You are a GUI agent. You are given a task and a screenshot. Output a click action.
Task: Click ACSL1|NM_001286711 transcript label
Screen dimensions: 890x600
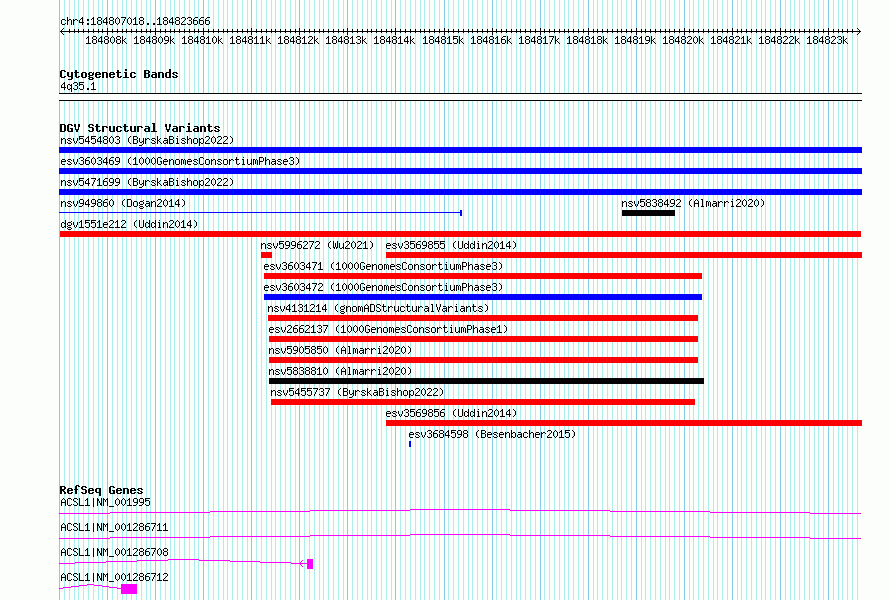tap(114, 527)
